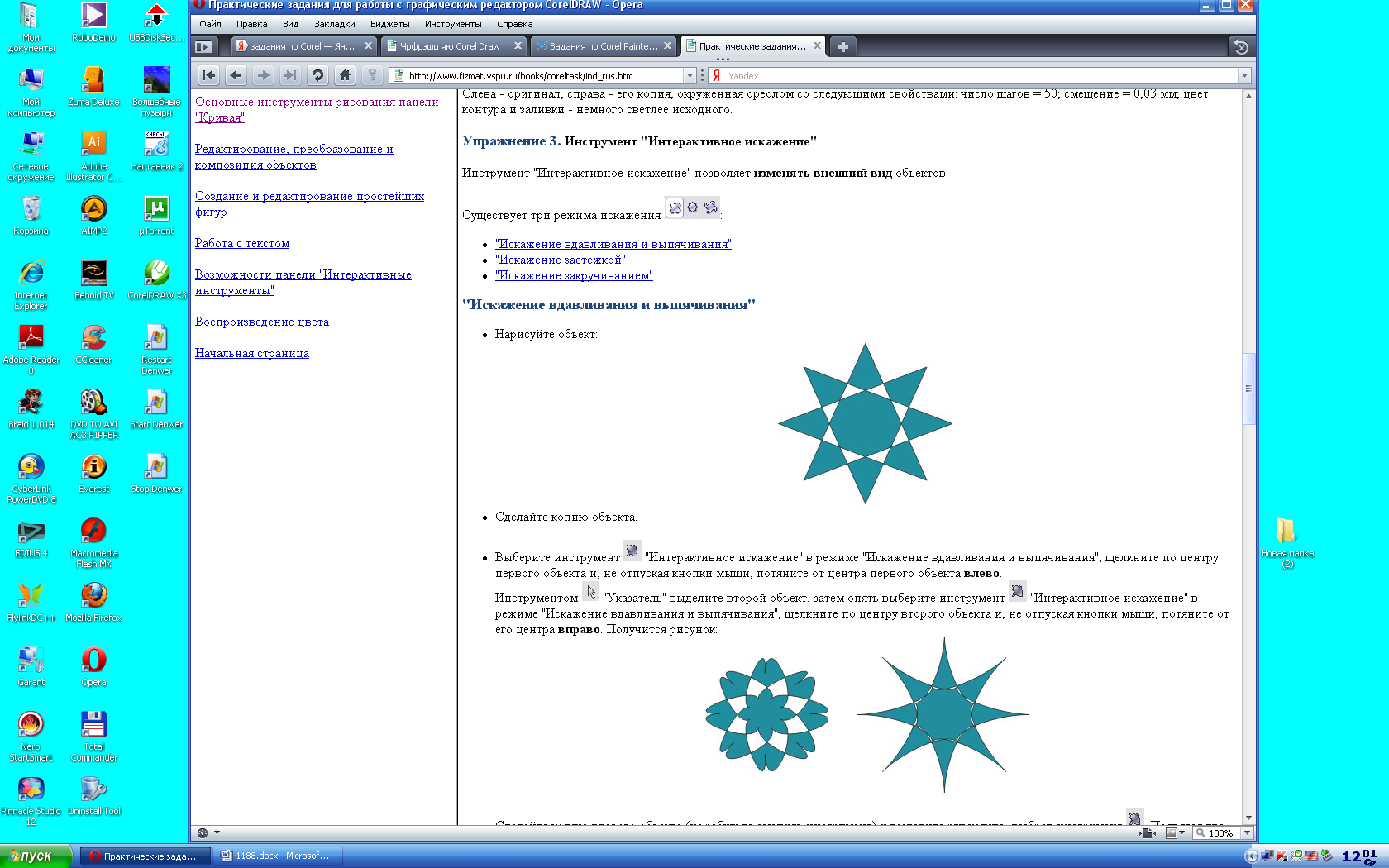Screen dimensions: 1389x868
Task: Open the closed tabs trash icon
Action: (x=1240, y=47)
